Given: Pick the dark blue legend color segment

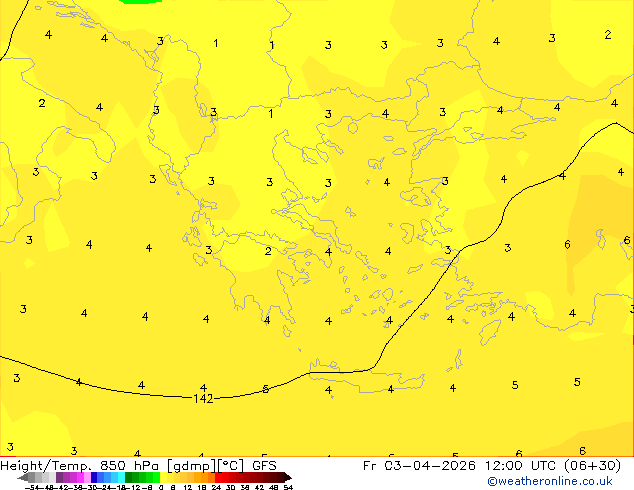Looking at the screenshot, I should click(x=94, y=477).
